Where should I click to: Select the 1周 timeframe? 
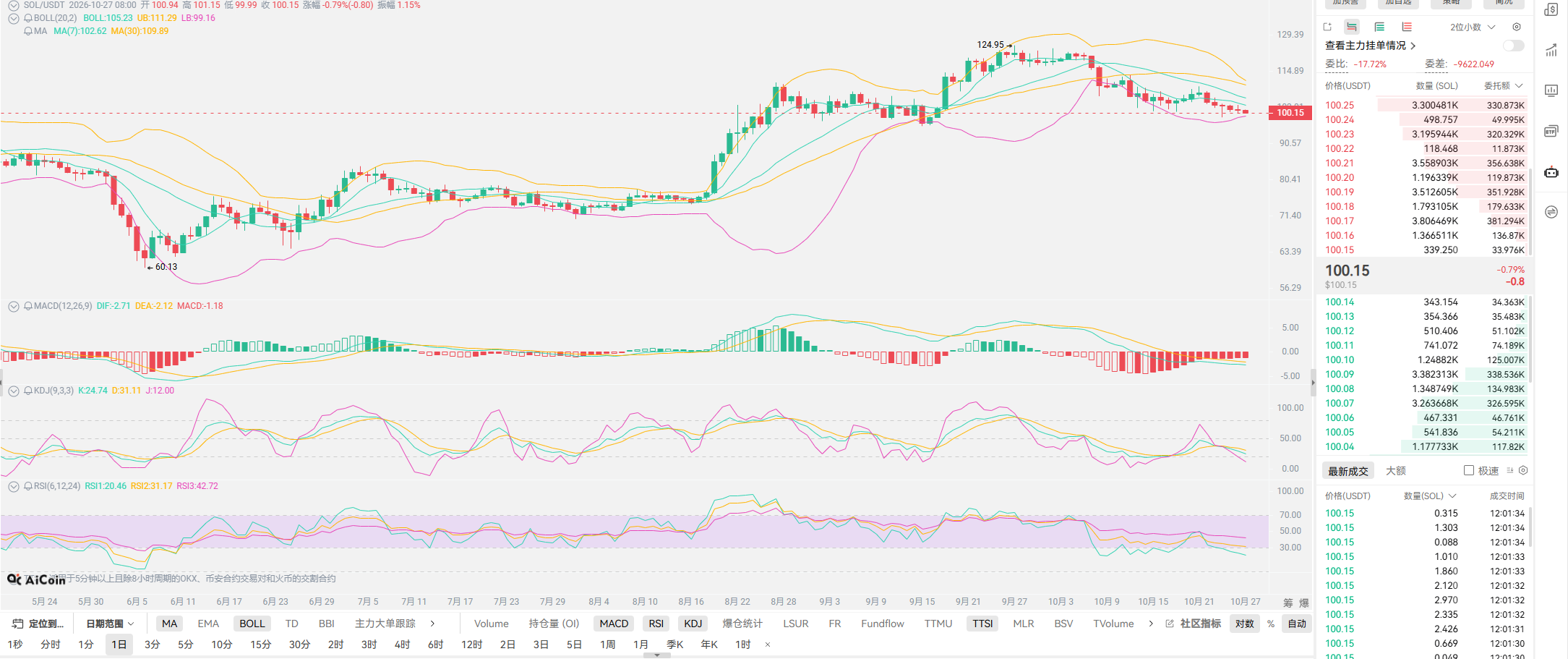608,644
